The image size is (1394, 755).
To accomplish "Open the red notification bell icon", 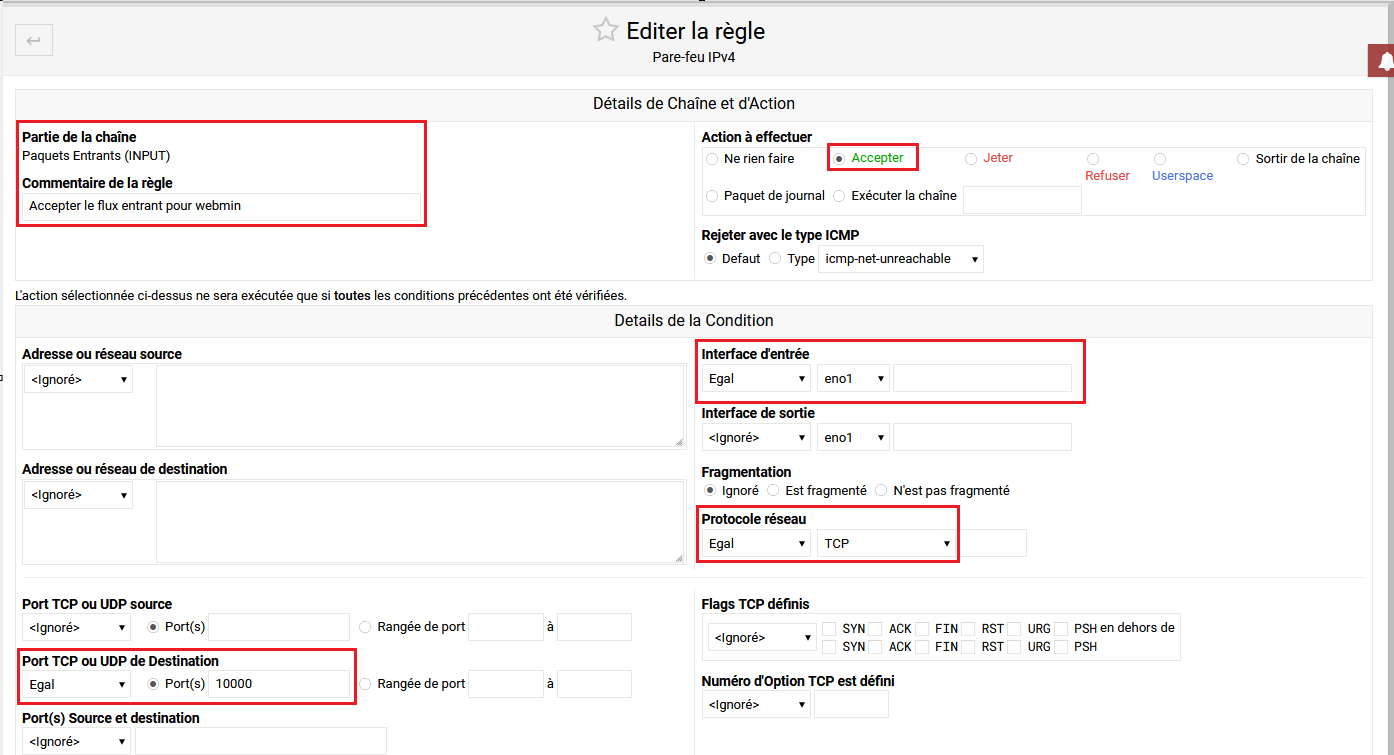I will click(1381, 60).
